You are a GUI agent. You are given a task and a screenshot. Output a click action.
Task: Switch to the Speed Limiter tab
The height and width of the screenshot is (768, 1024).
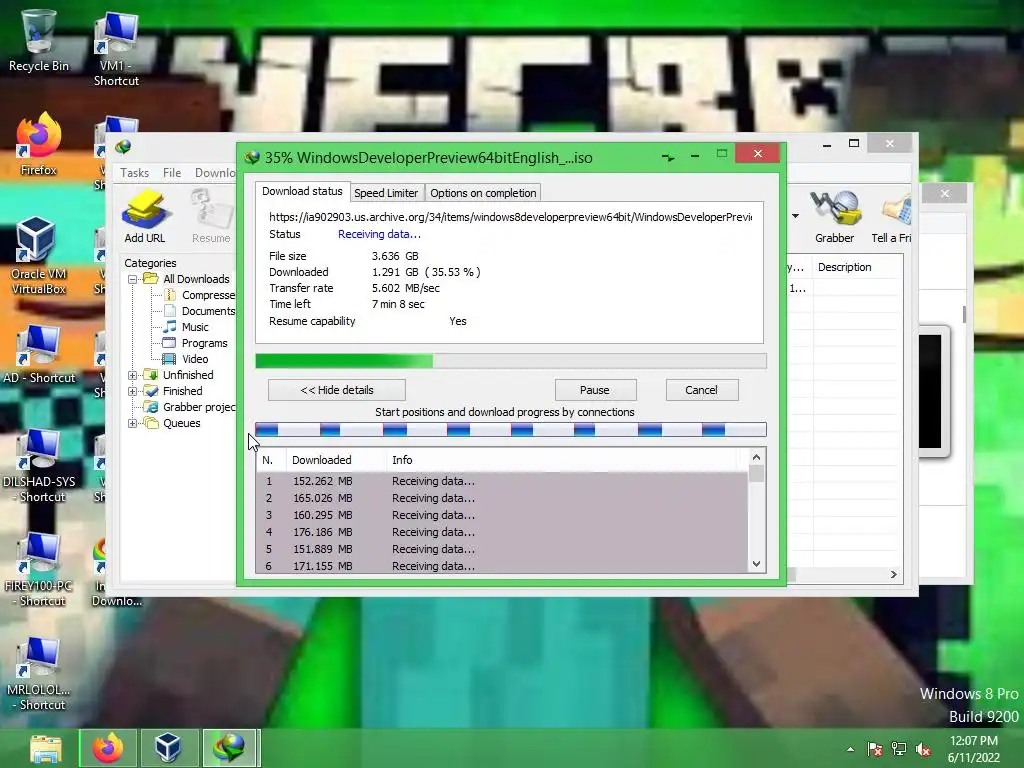point(386,193)
